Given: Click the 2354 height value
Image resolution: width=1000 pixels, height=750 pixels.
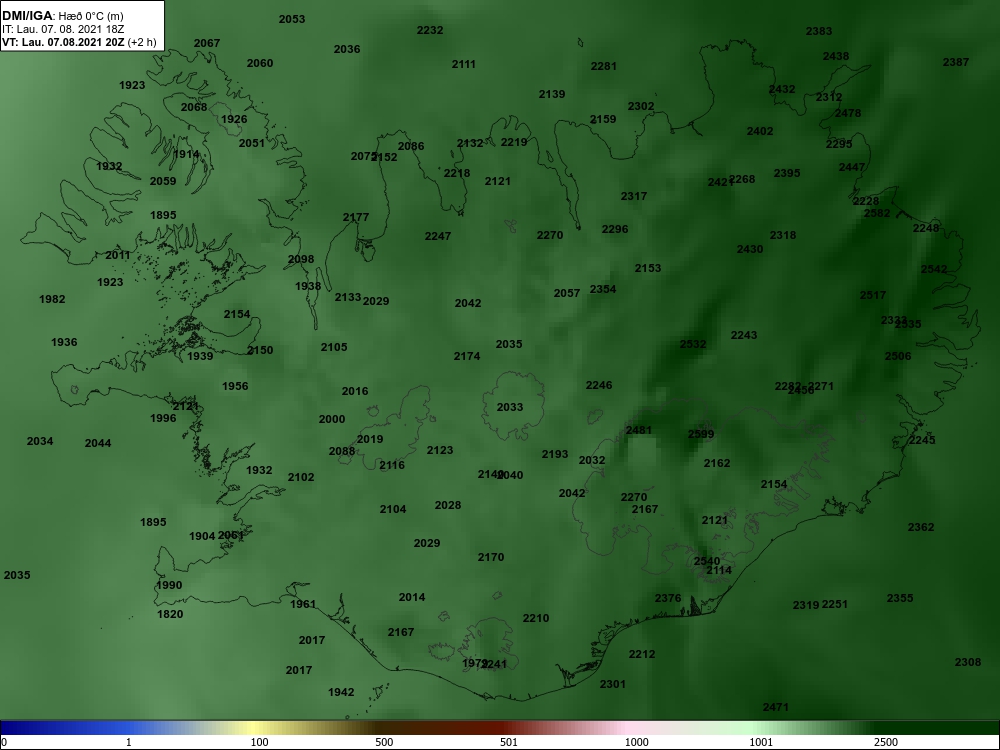Looking at the screenshot, I should [x=603, y=289].
